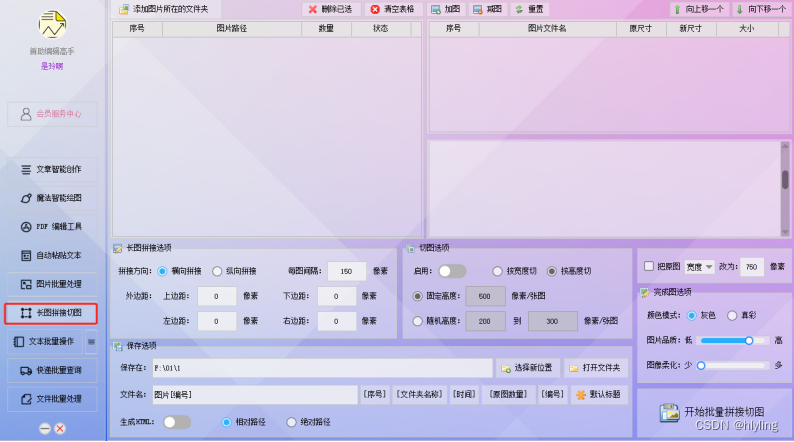Insert the [编号] filename tag
Screen dimensions: 794x442
[x=552, y=394]
